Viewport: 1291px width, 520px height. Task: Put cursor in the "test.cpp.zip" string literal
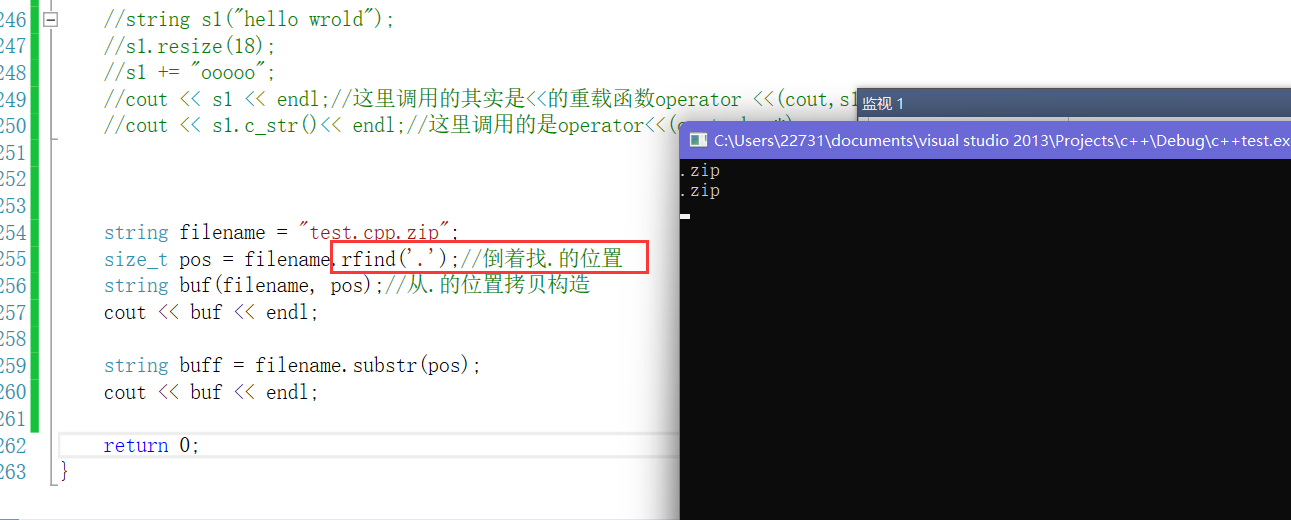pyautogui.click(x=377, y=233)
